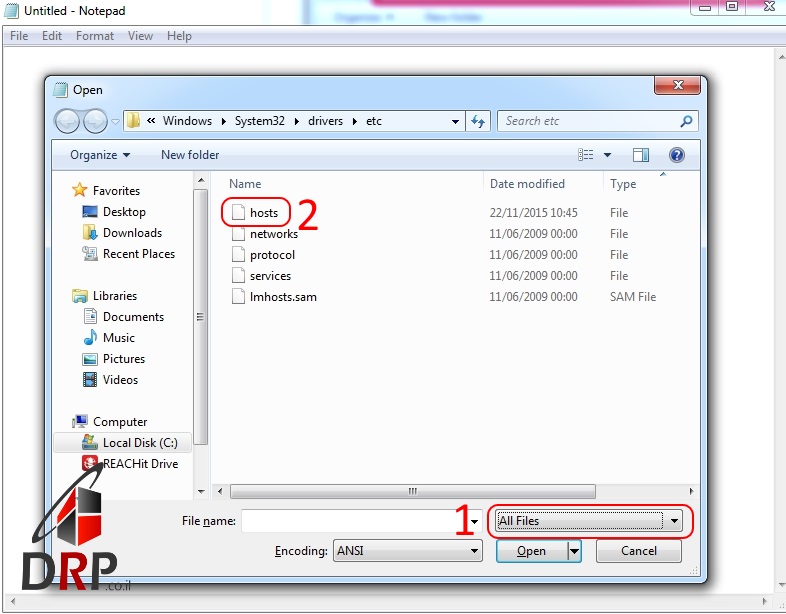
Task: Expand the Organize dropdown menu
Action: click(100, 155)
